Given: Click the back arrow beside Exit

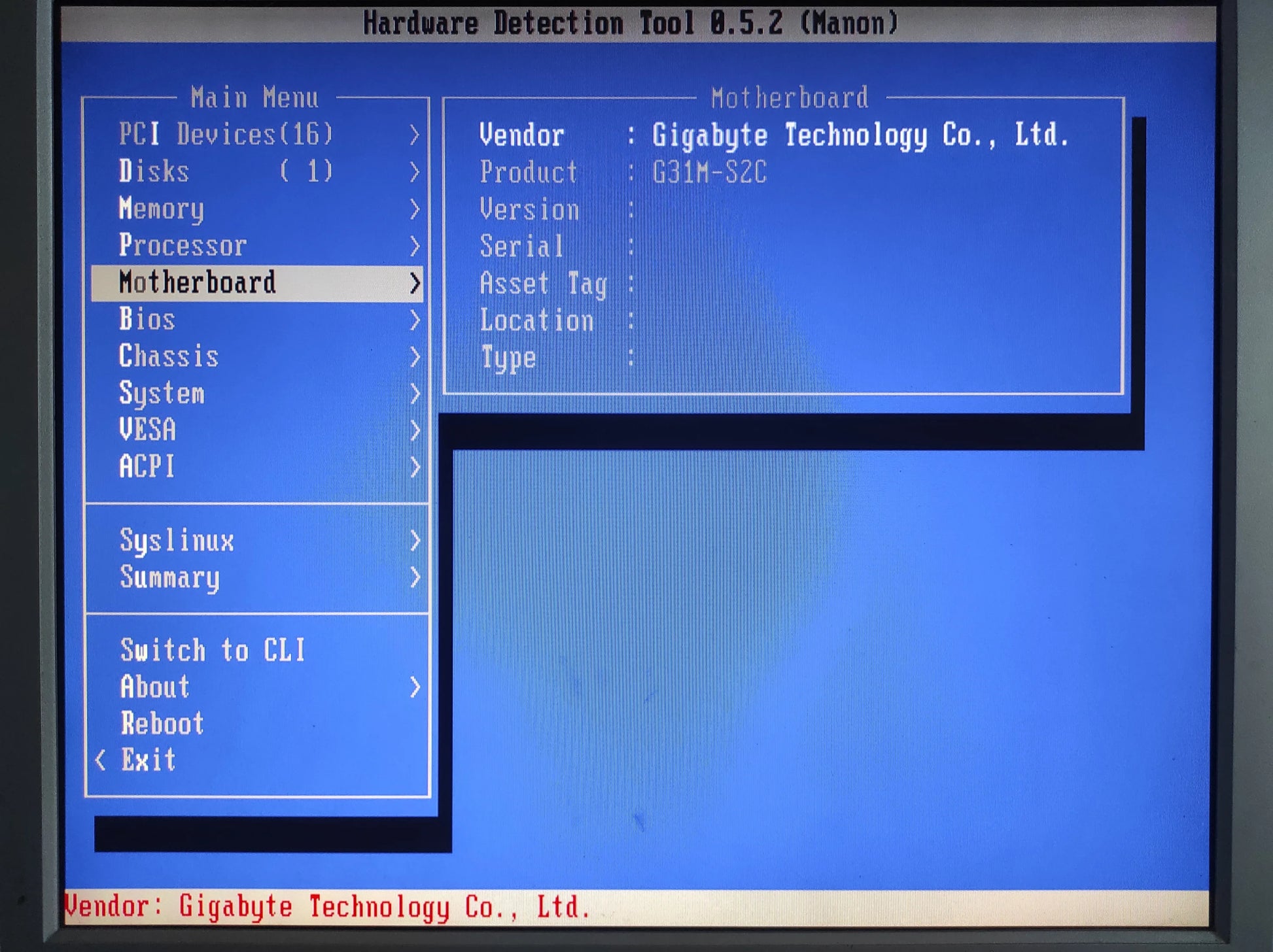Looking at the screenshot, I should coord(101,760).
